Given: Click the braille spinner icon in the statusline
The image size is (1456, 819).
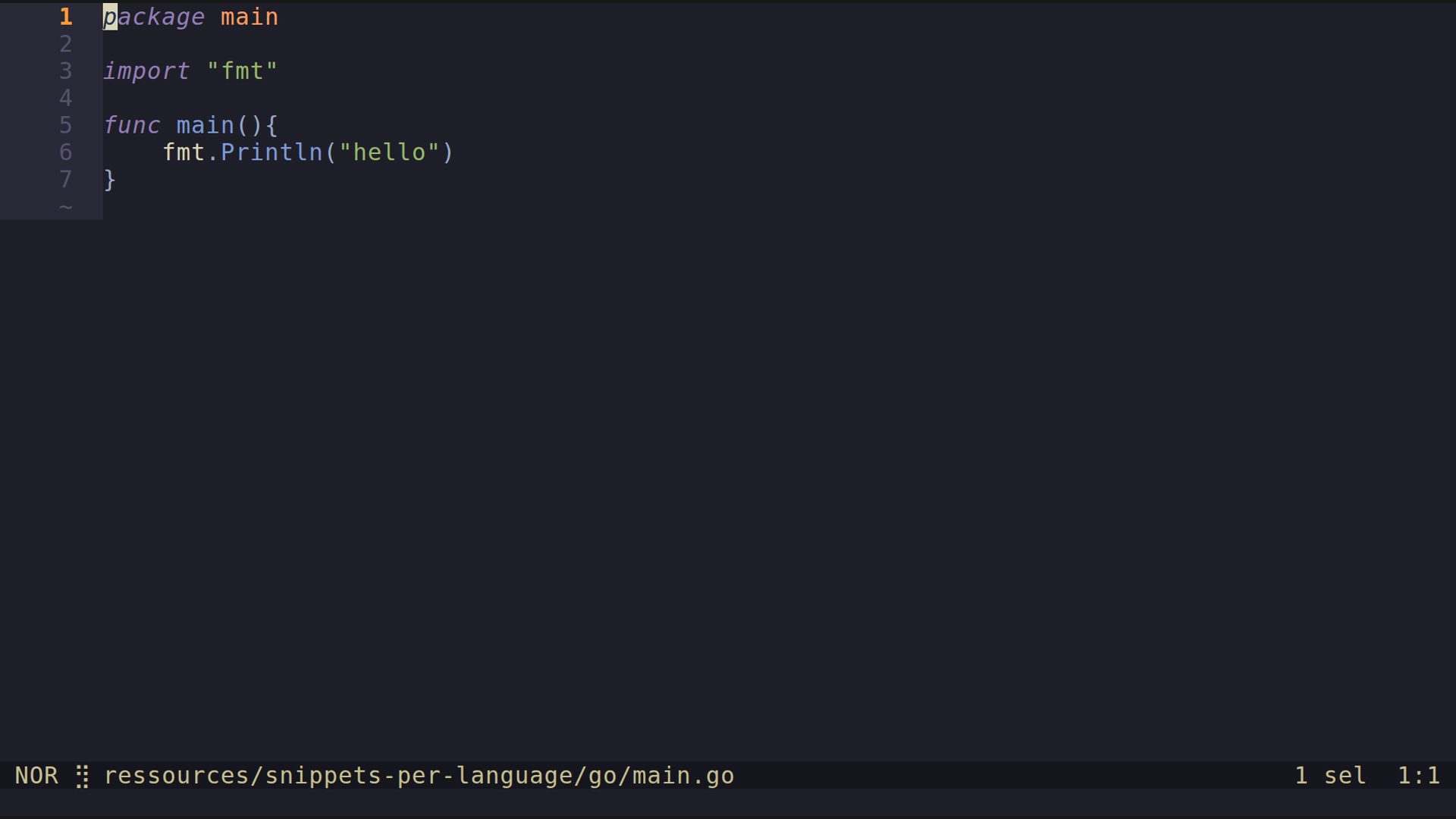Looking at the screenshot, I should 83,777.
